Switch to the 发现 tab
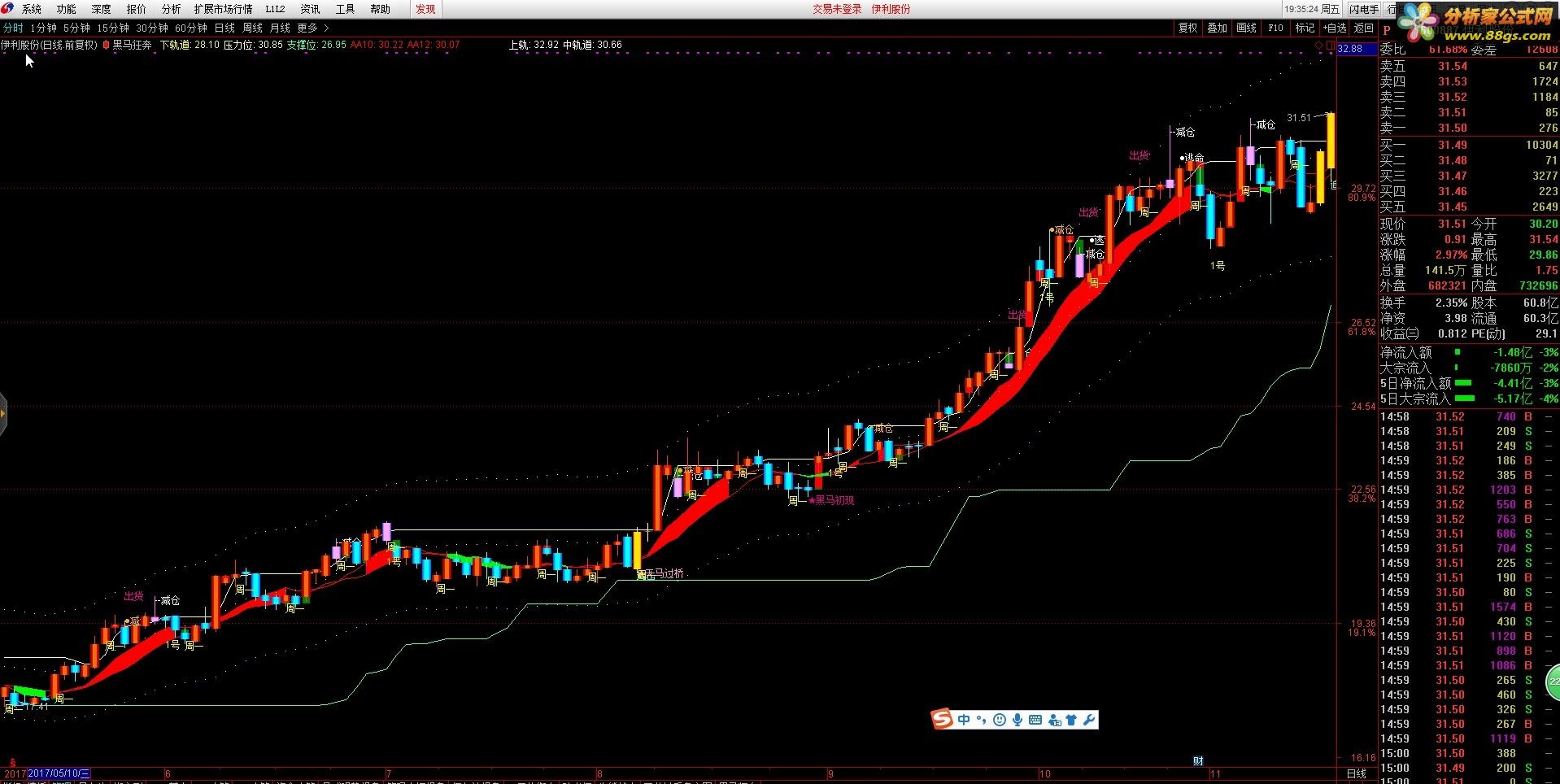 [425, 9]
